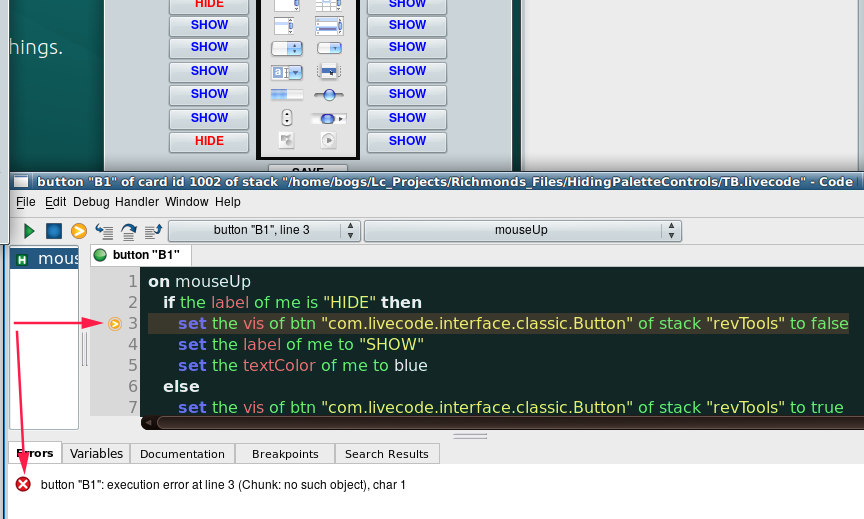Click the orange Continue execution icon
This screenshot has height=519, width=864.
pos(78,231)
